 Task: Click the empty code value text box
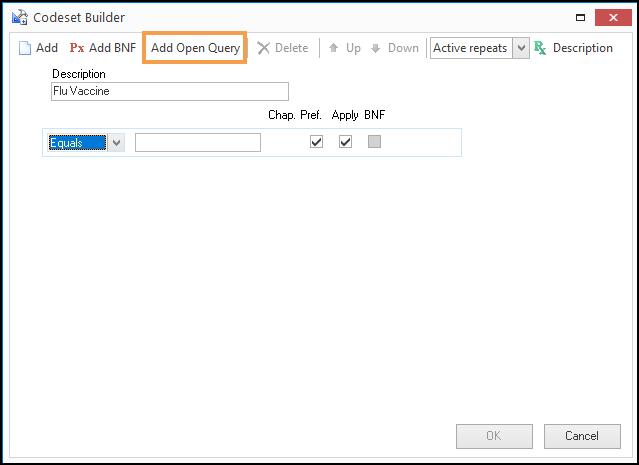pyautogui.click(x=198, y=143)
